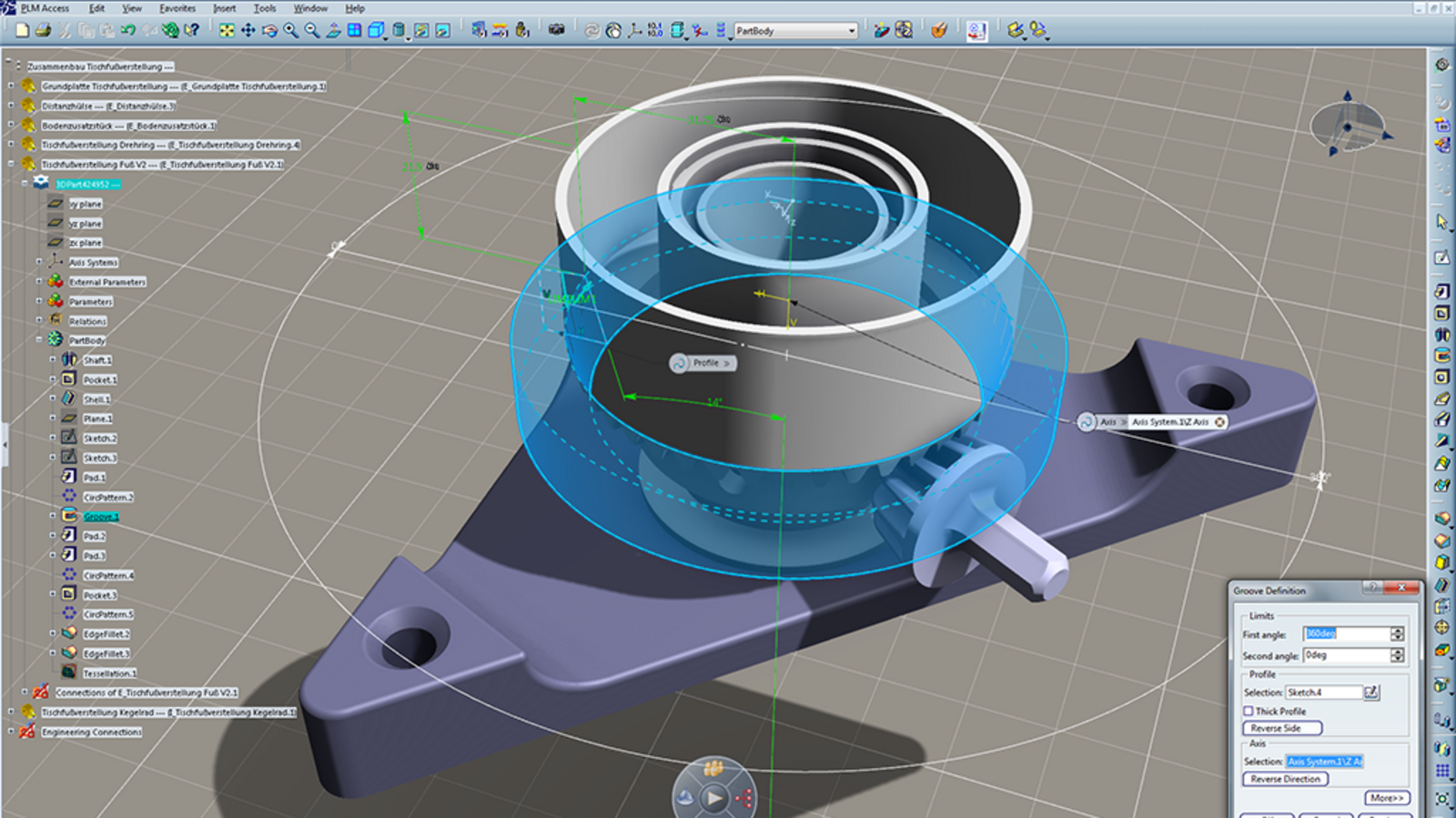1456x818 pixels.
Task: Click the gear icon atop right toolbar
Action: [1442, 65]
